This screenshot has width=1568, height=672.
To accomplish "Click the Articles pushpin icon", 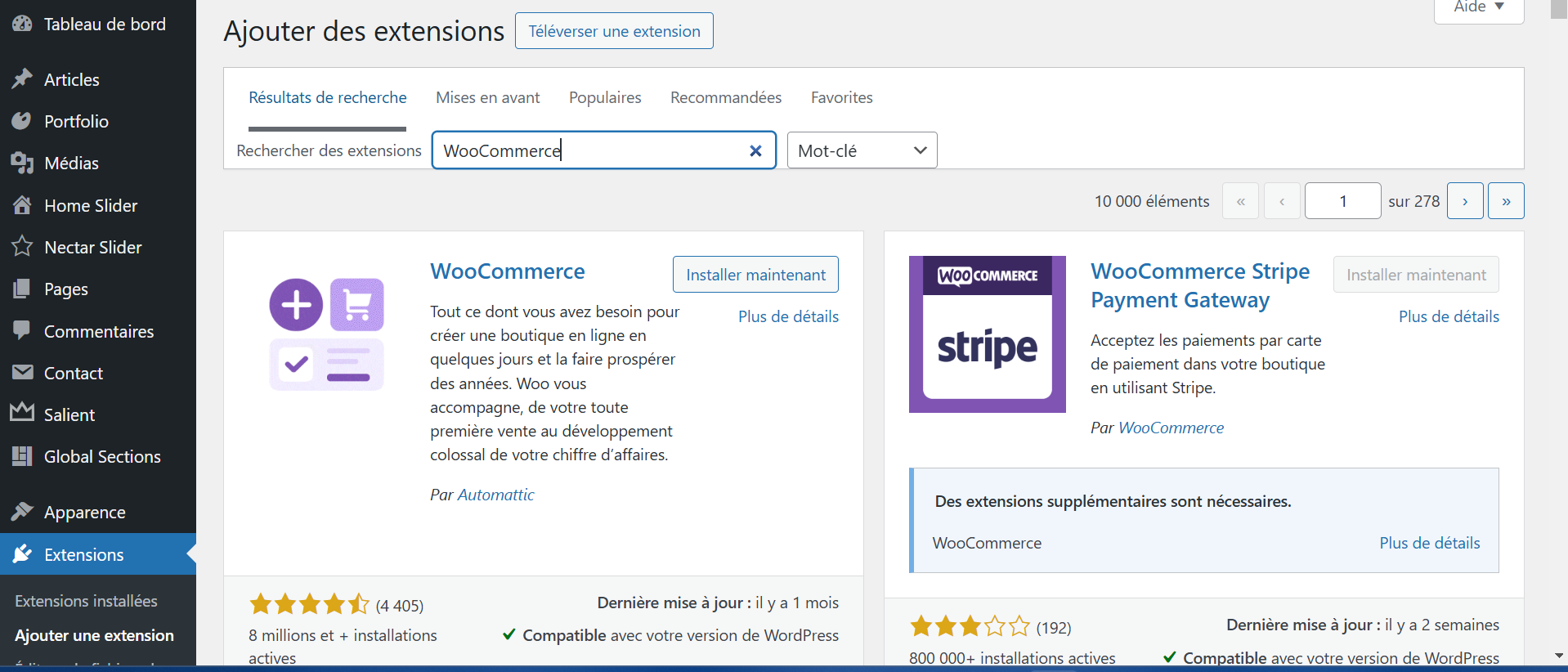I will 22,79.
